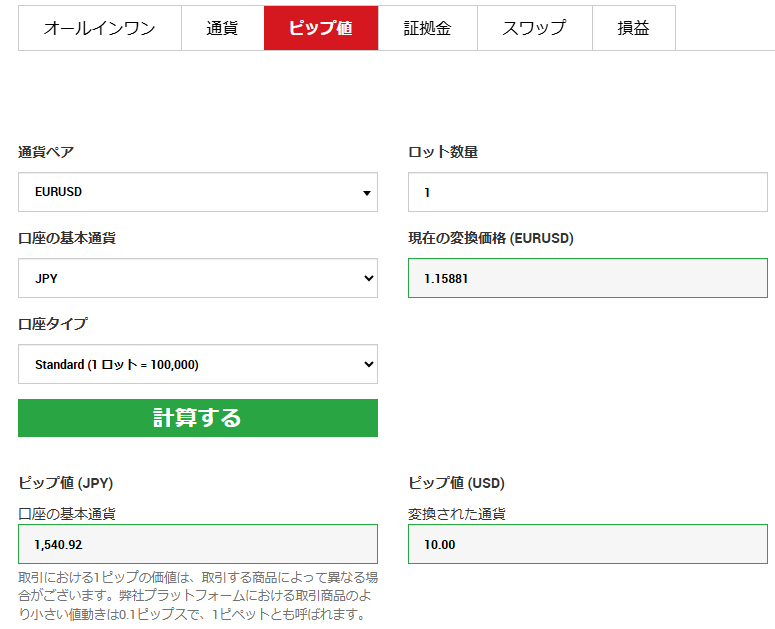This screenshot has width=775, height=629.
Task: Select the ピップ値 tab
Action: [x=320, y=28]
